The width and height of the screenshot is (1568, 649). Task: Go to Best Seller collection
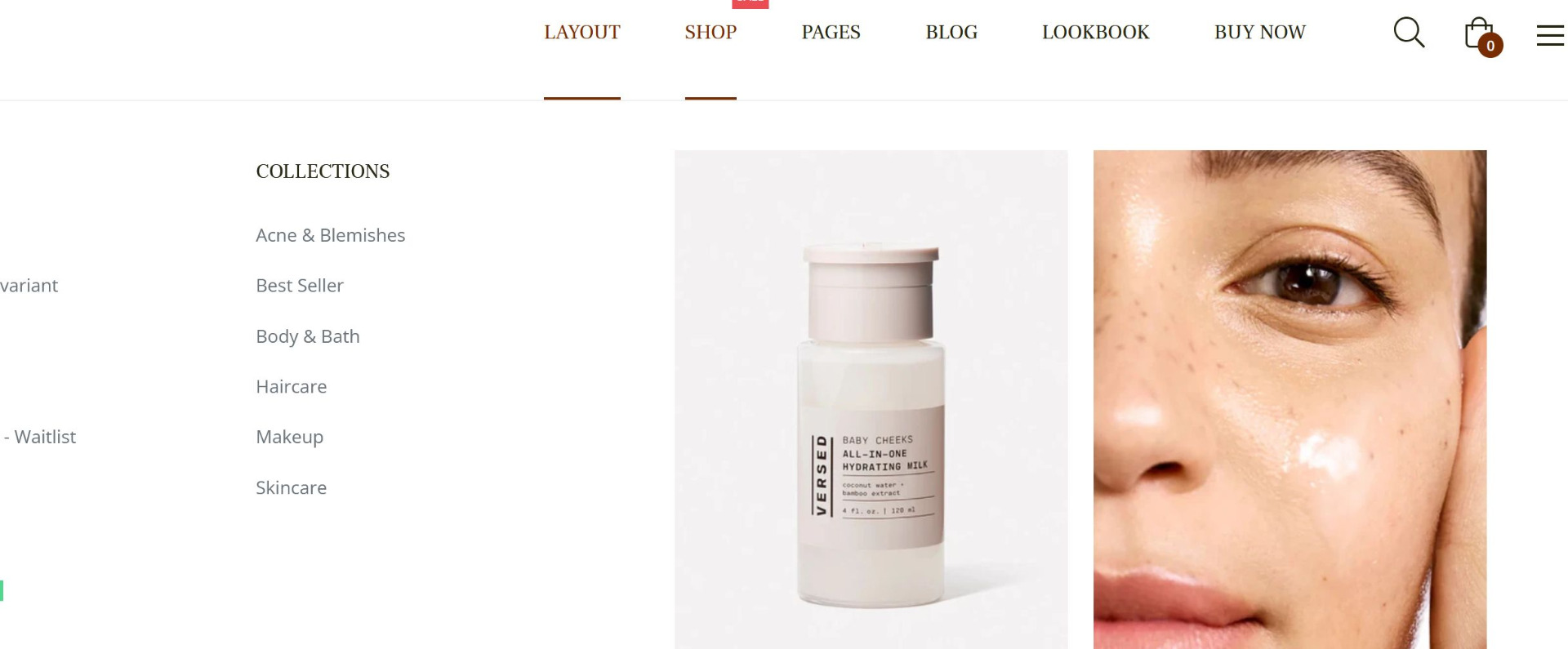coord(300,286)
